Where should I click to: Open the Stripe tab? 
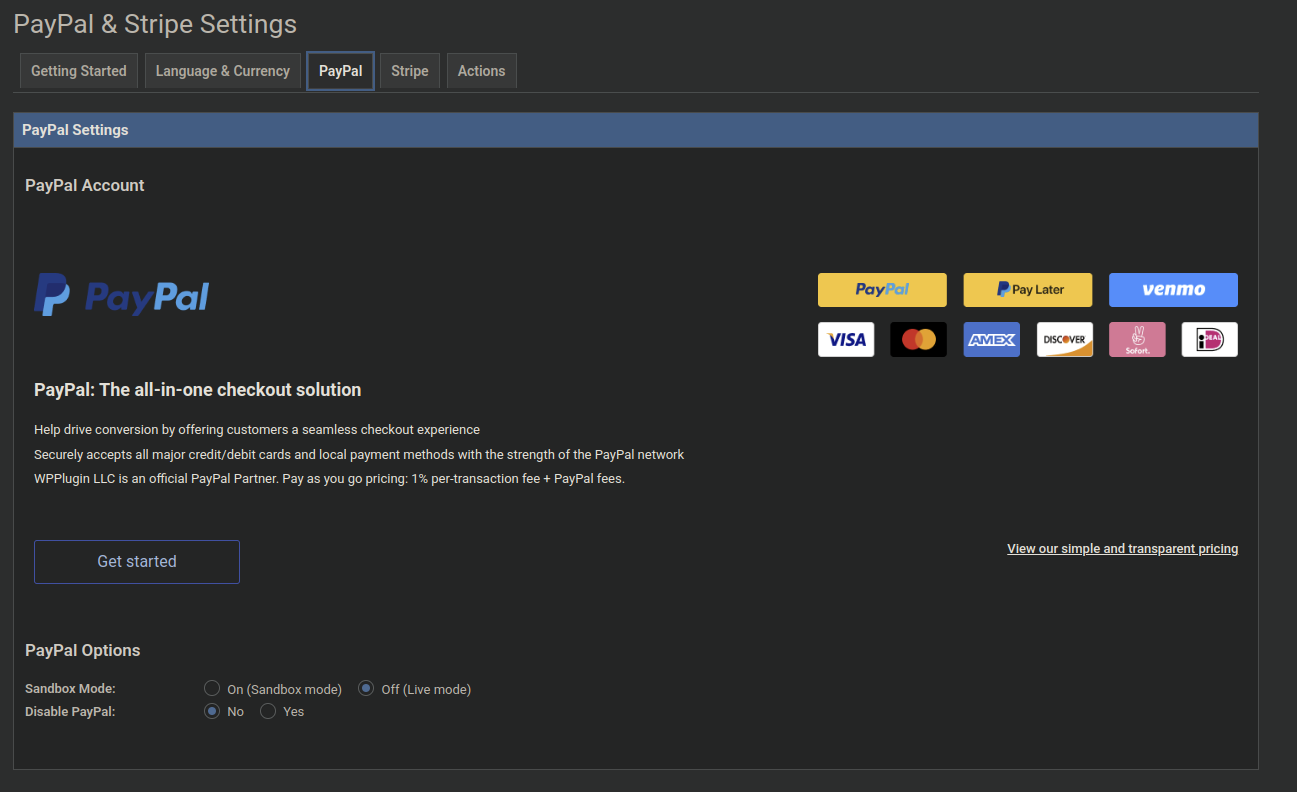pos(410,71)
